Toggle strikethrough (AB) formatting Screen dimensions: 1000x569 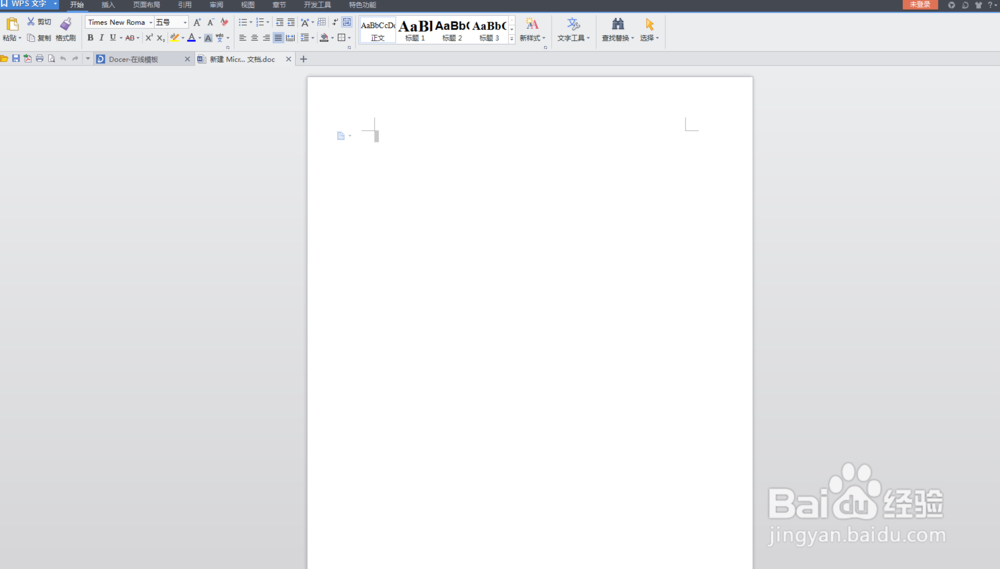coord(129,38)
